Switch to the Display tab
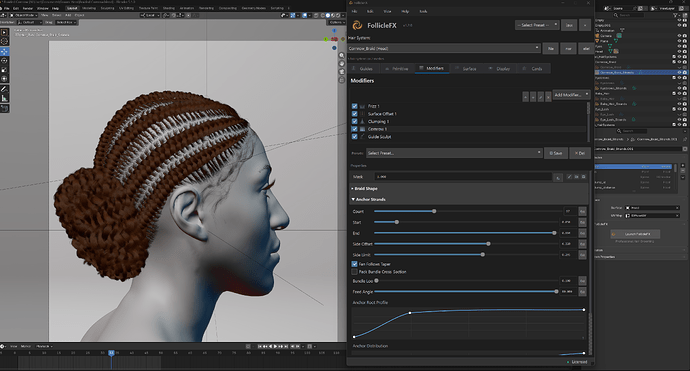The width and height of the screenshot is (690, 371). [499, 69]
